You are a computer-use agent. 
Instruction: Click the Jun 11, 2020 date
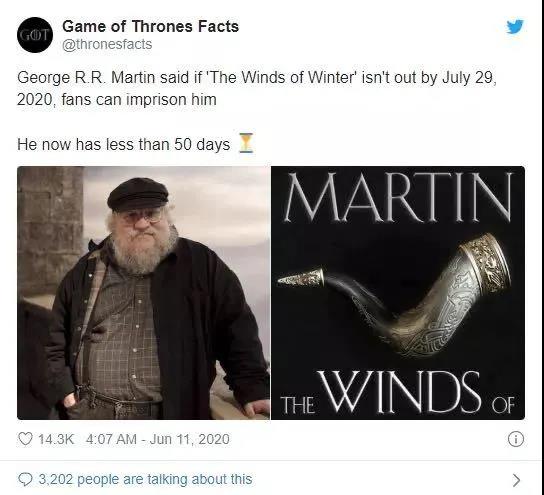(189, 439)
